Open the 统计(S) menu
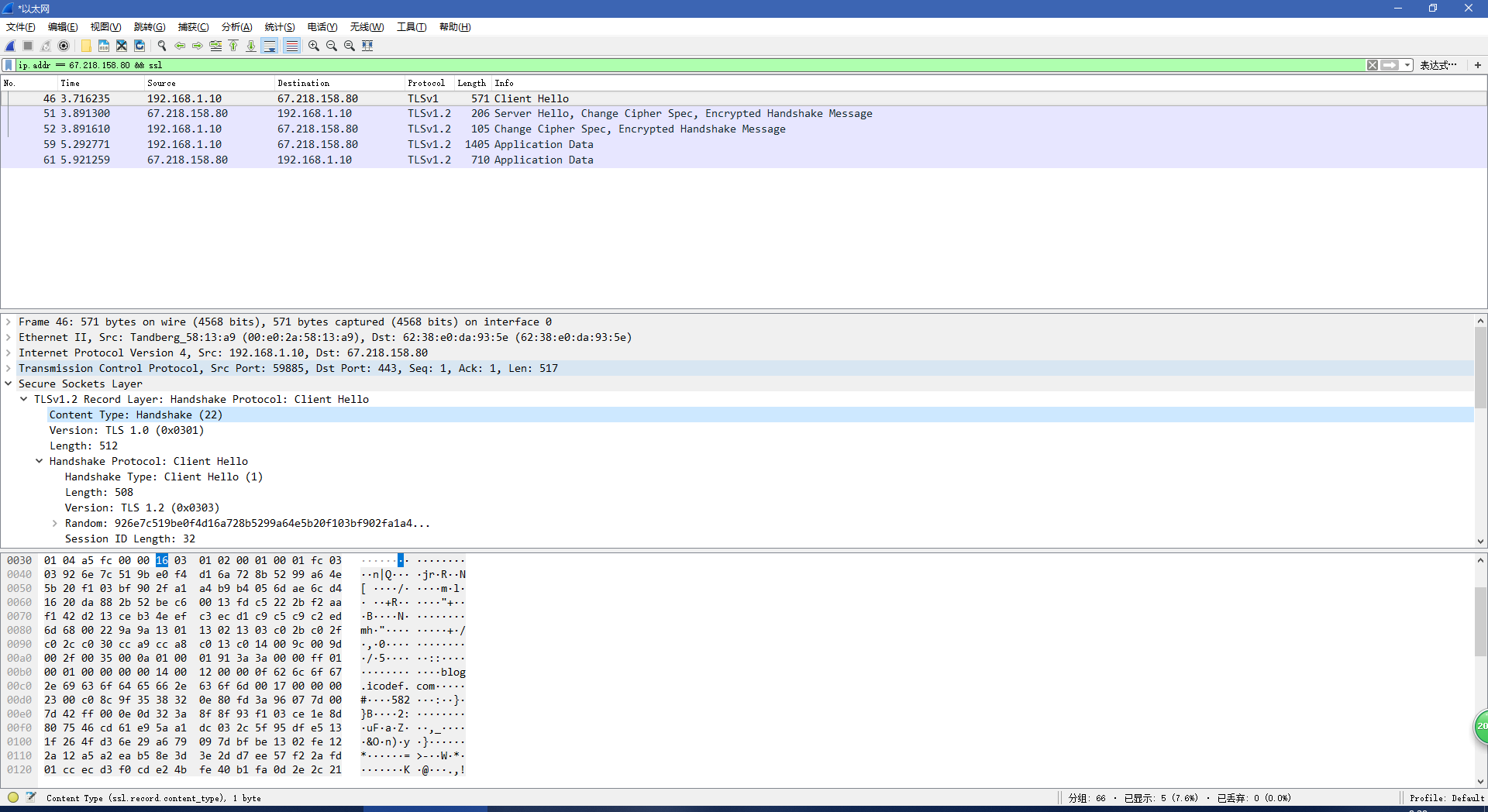Viewport: 1488px width, 812px height. tap(280, 27)
